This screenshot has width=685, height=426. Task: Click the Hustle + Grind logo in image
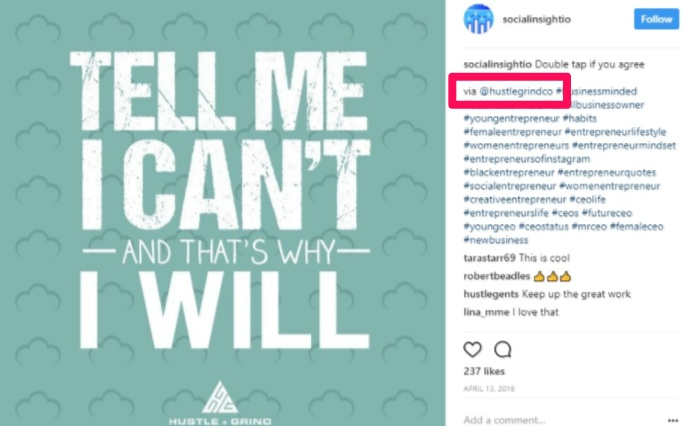pyautogui.click(x=220, y=403)
